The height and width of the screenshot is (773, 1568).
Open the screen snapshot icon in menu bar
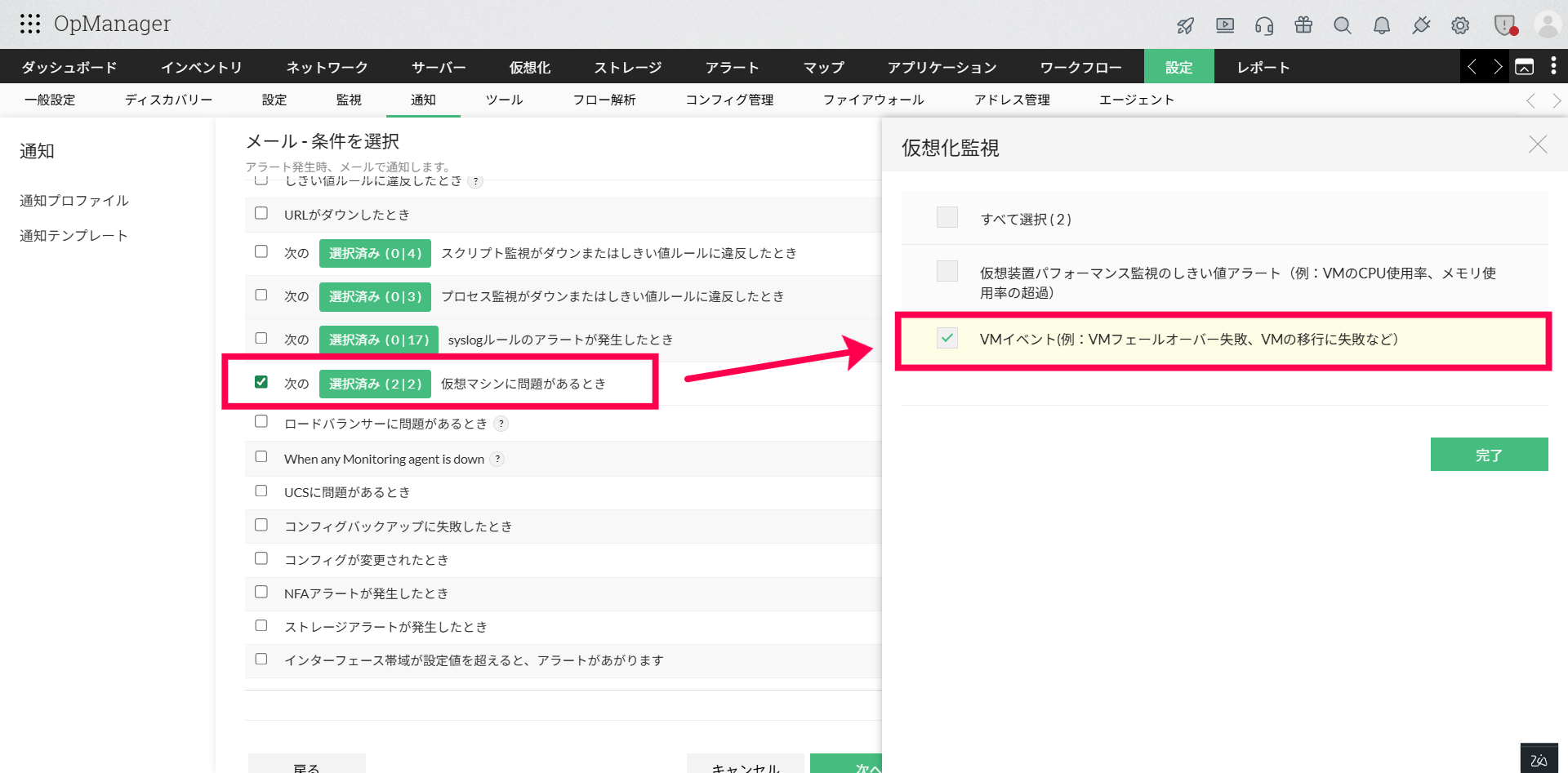point(1524,67)
